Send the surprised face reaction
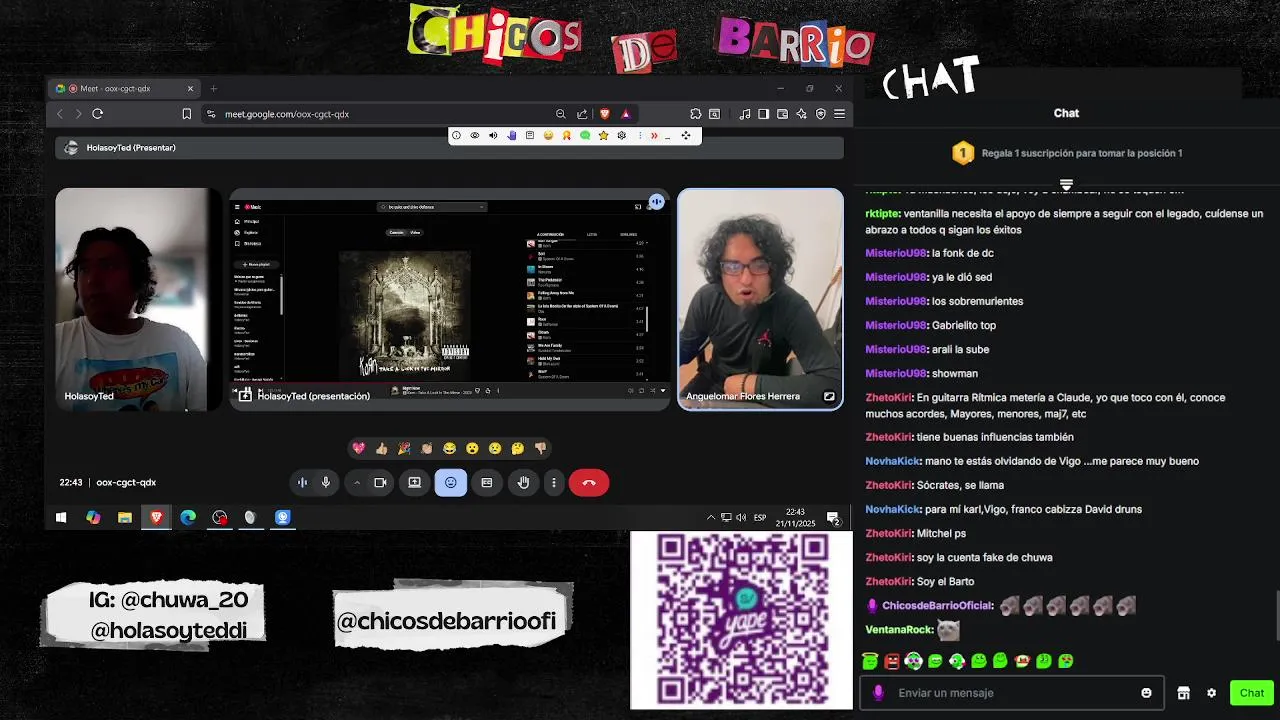 click(472, 448)
